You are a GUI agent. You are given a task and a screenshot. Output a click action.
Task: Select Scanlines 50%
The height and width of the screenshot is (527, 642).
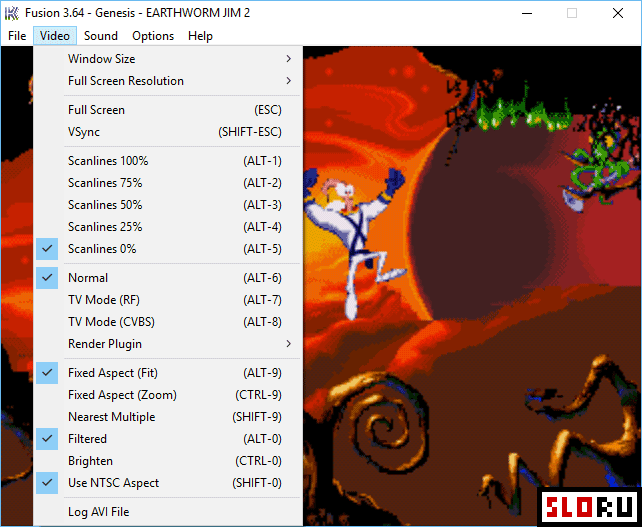tap(168, 205)
